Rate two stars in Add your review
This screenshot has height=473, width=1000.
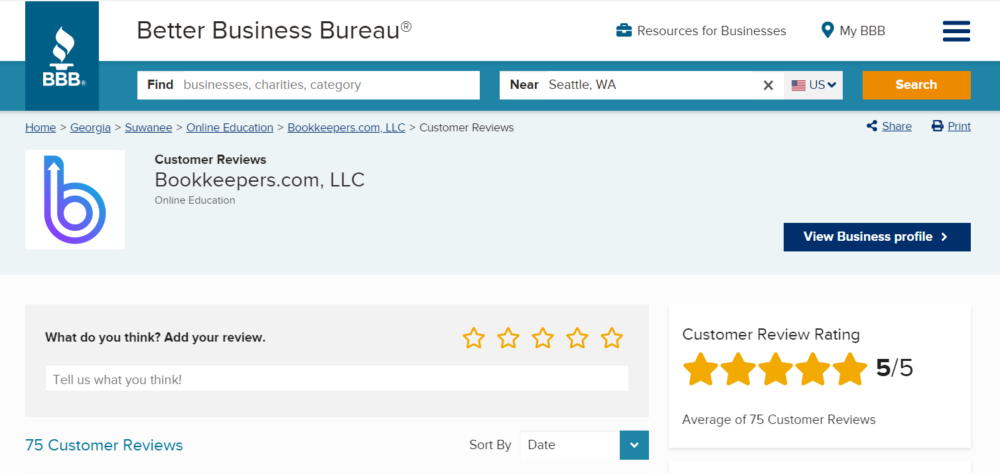click(508, 338)
